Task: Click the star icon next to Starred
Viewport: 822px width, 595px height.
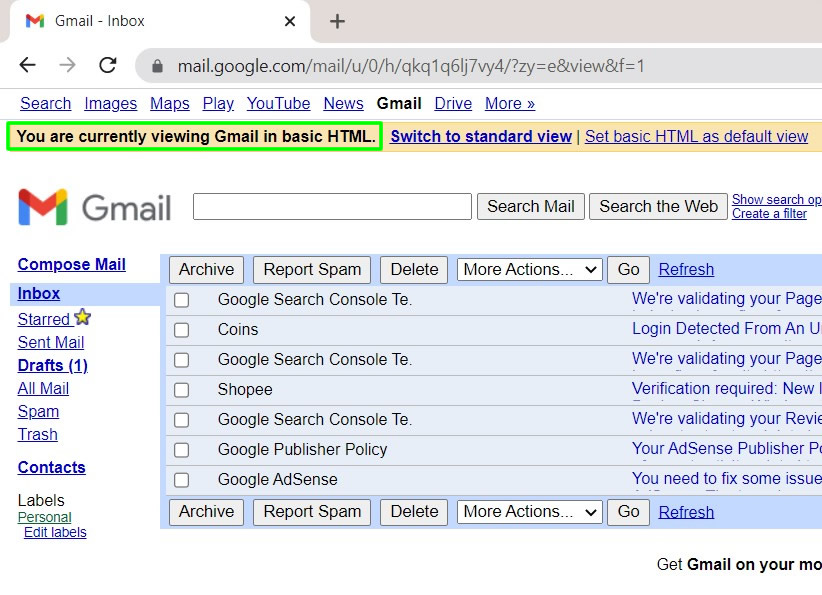Action: 83,317
